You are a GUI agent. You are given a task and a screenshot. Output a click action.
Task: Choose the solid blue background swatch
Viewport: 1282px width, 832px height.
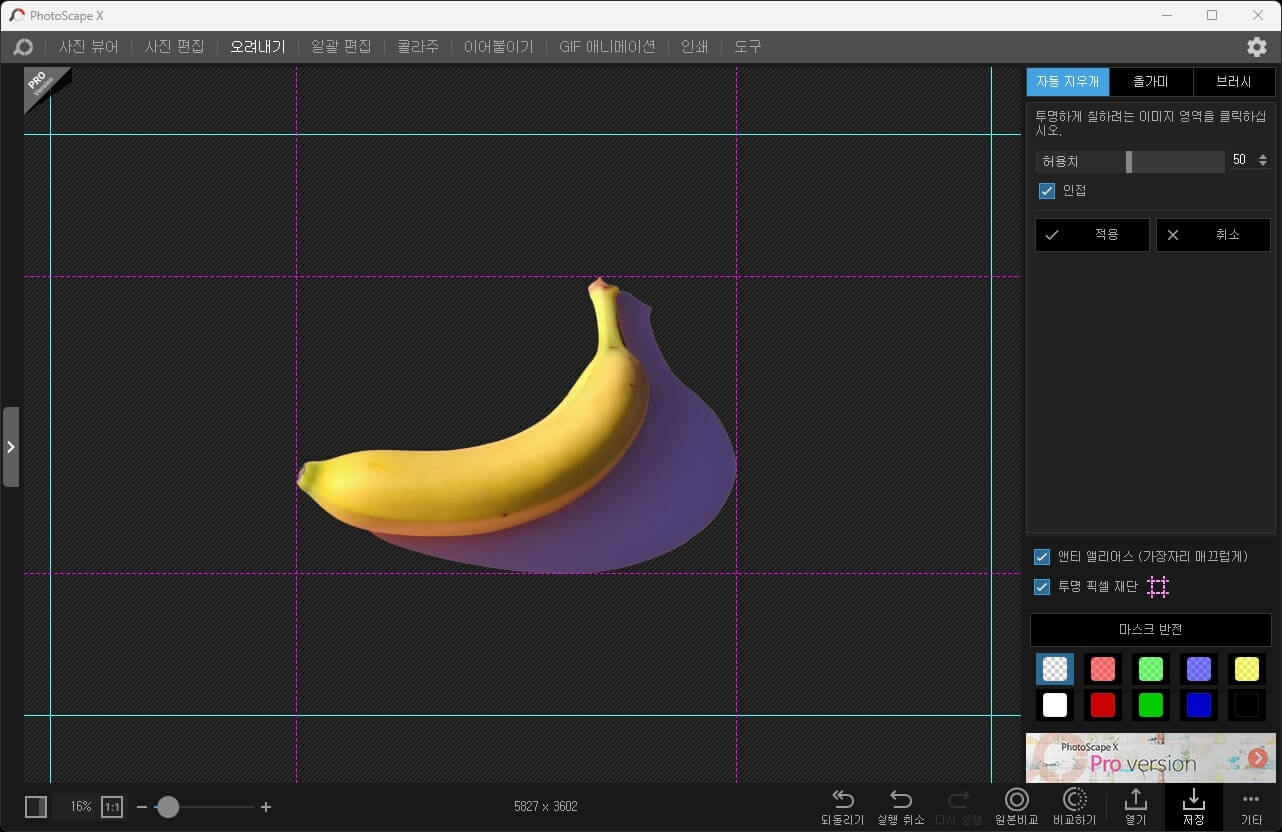point(1198,705)
